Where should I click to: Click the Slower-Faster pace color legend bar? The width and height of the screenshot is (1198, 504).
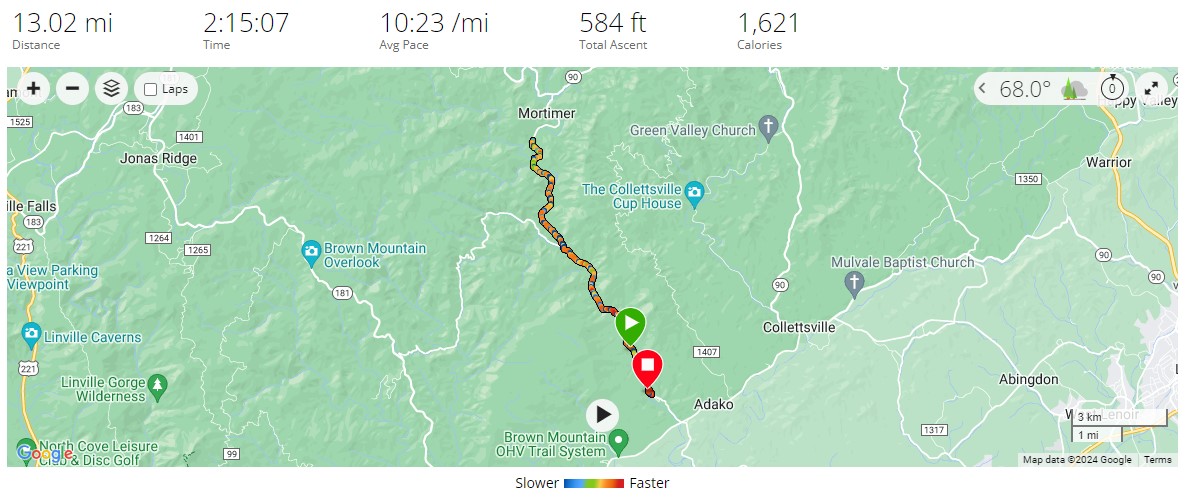(594, 483)
